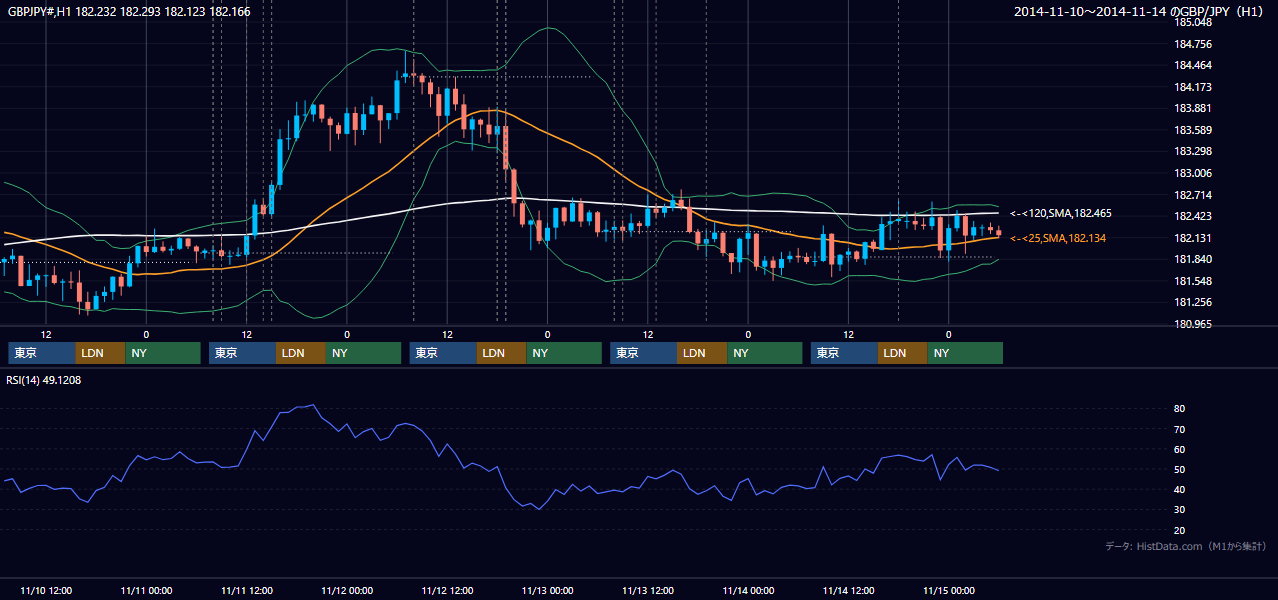Click the RSI axis value 80
This screenshot has height=600, width=1278.
[x=1180, y=409]
